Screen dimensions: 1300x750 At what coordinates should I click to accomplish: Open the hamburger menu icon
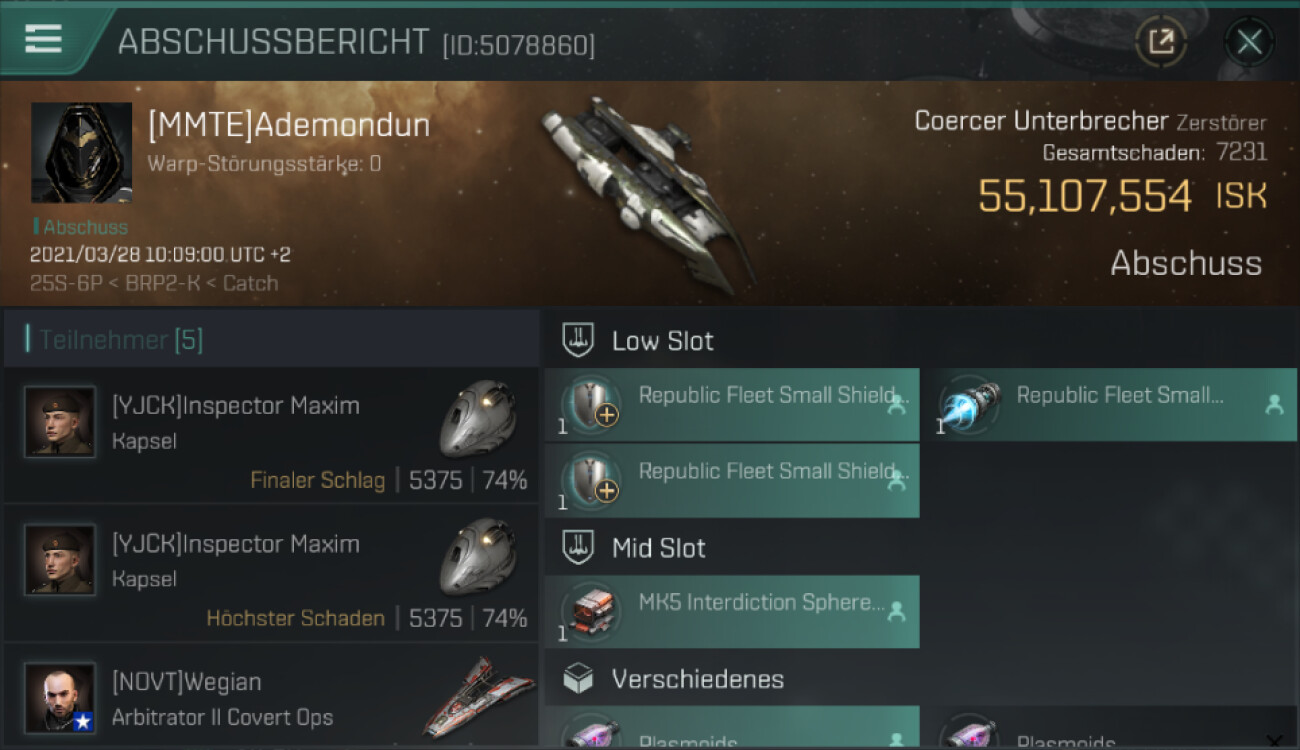[43, 39]
